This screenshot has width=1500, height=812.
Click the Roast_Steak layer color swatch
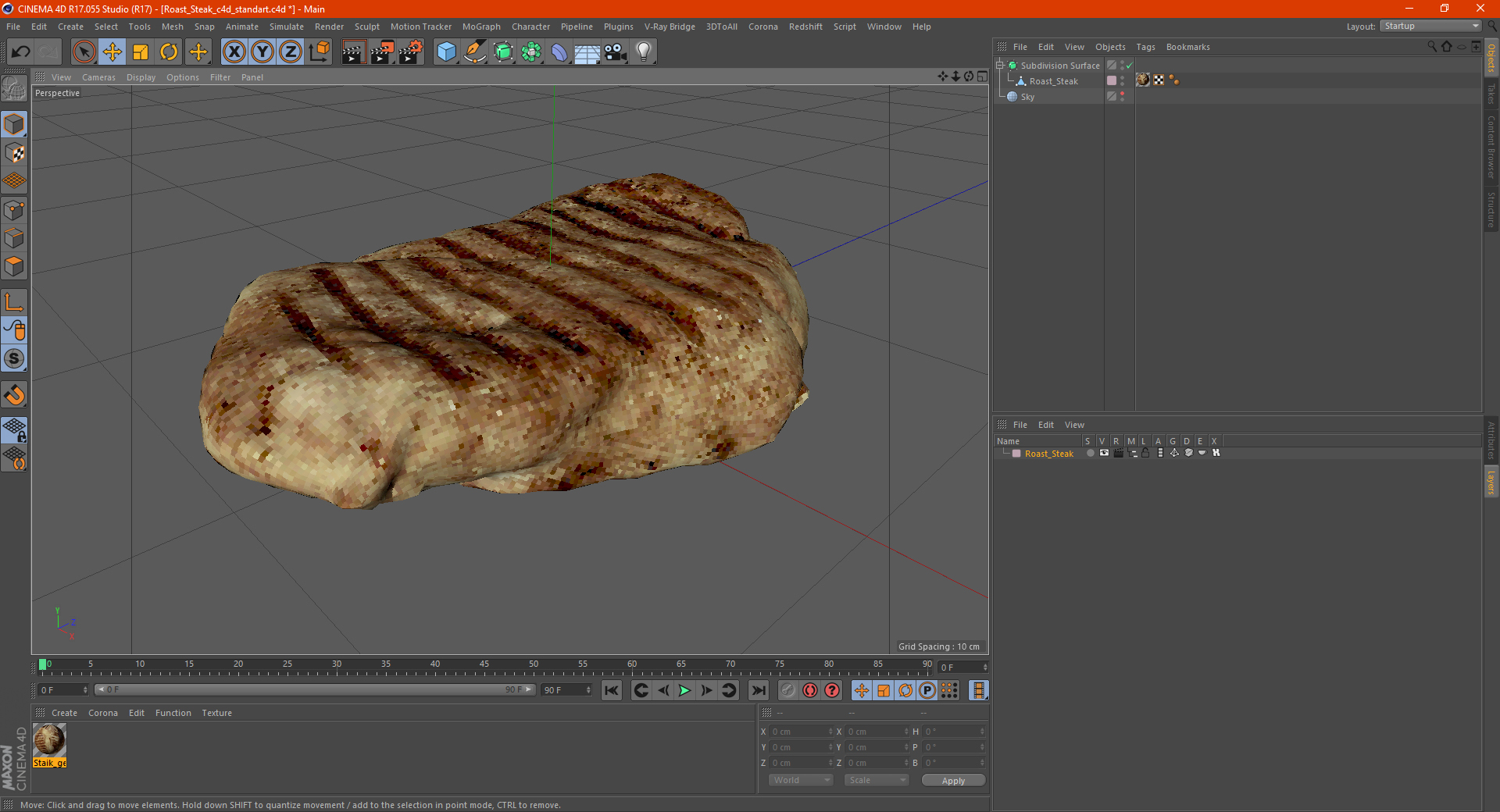tap(1016, 454)
